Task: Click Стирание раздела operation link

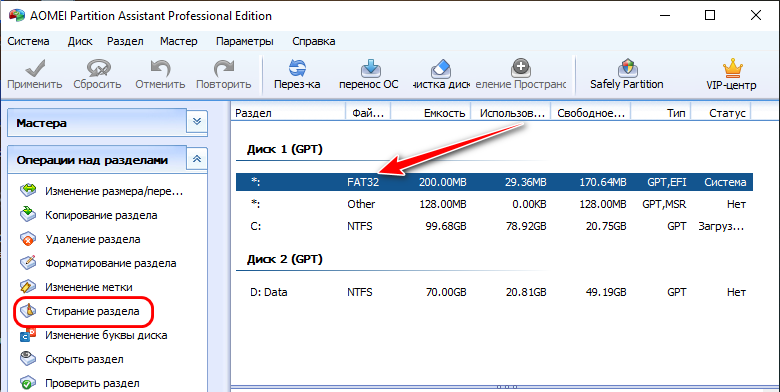Action: coord(92,311)
